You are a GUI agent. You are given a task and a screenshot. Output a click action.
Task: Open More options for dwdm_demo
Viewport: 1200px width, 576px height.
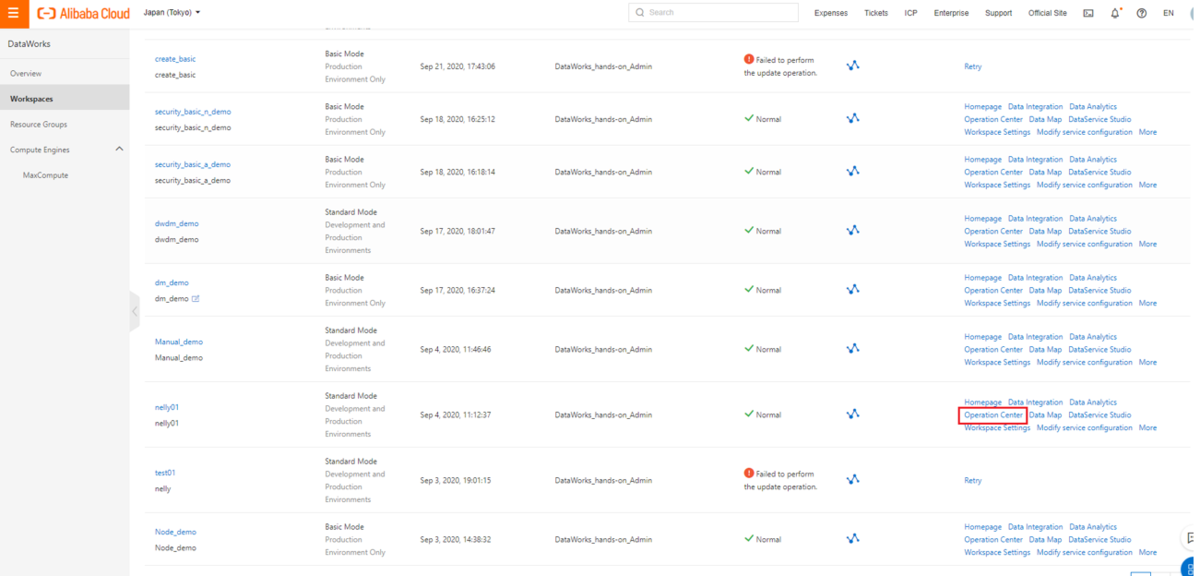[x=1147, y=244]
